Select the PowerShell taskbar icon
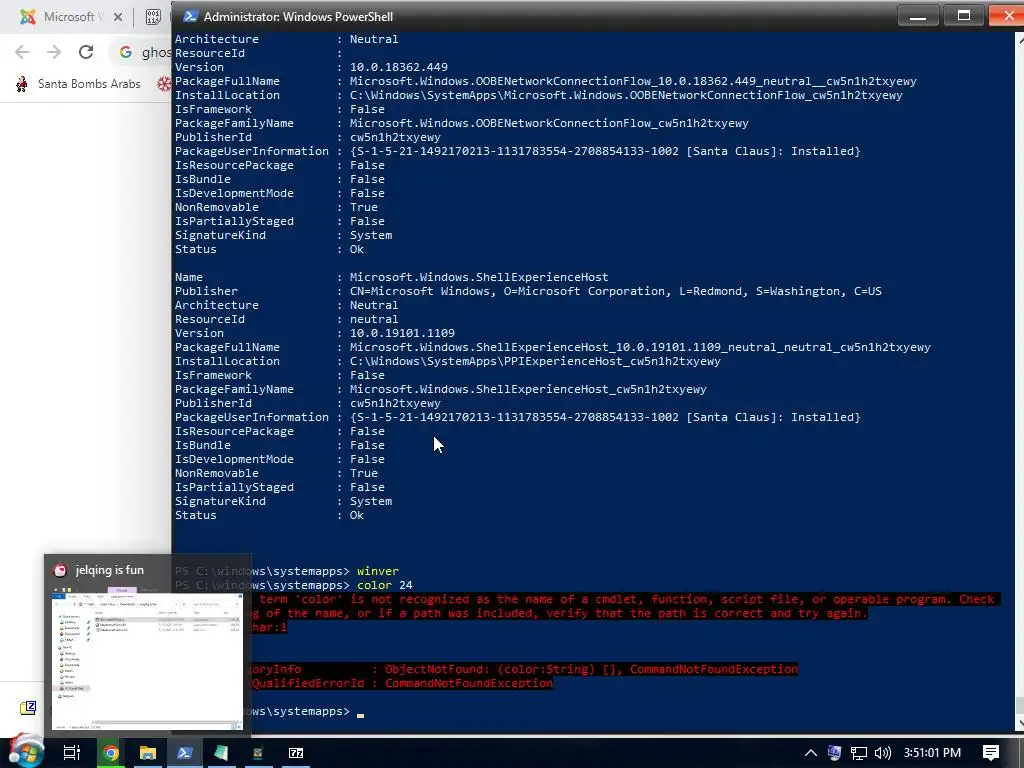Screen dimensions: 1024x768 [x=185, y=753]
